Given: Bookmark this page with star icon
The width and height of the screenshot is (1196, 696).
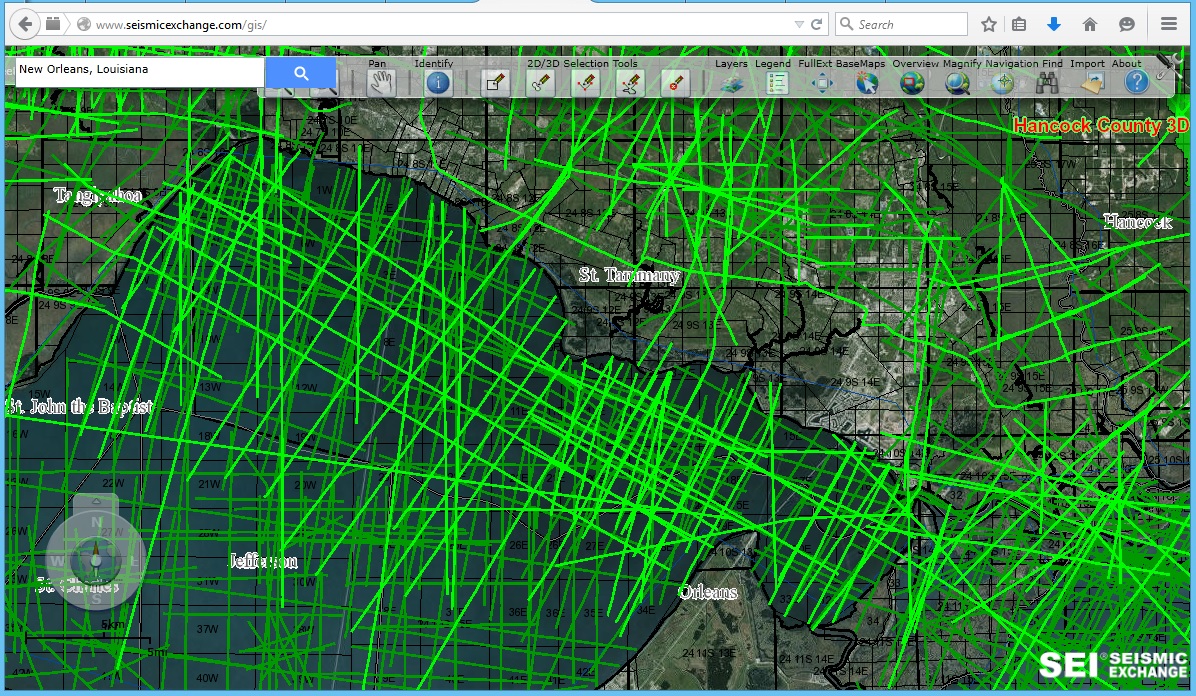Looking at the screenshot, I should click(989, 24).
